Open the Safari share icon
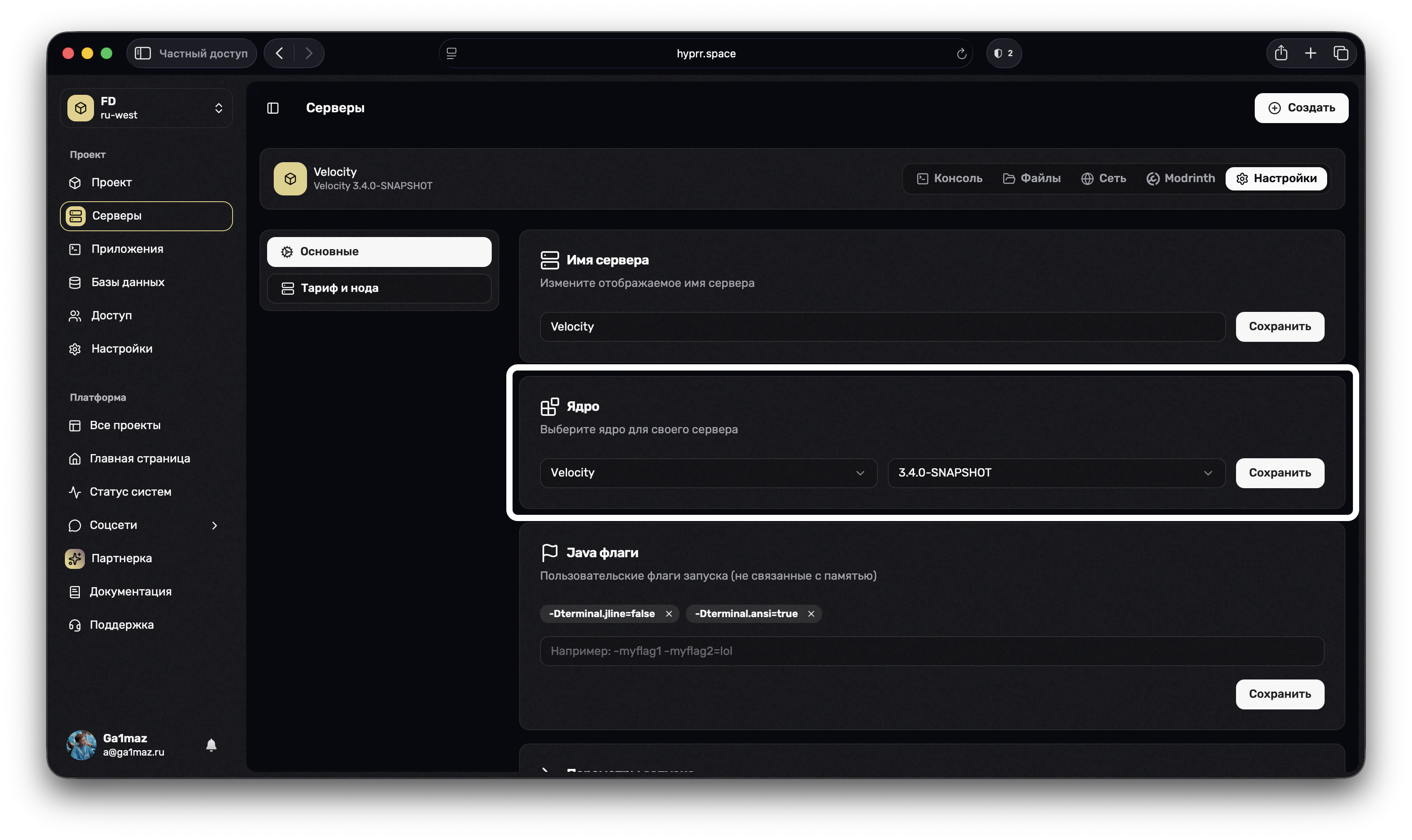This screenshot has height=840, width=1412. point(1281,53)
